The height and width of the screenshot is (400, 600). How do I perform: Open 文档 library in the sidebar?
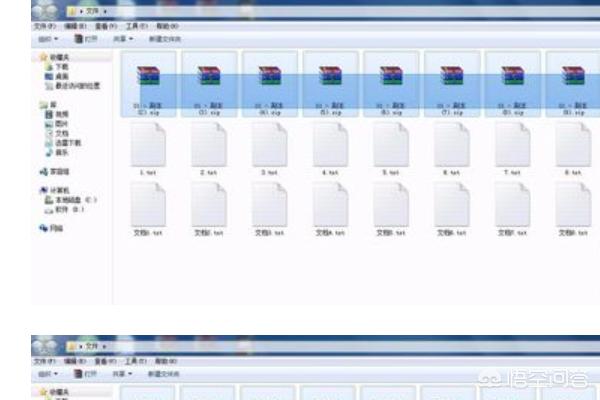coord(57,133)
